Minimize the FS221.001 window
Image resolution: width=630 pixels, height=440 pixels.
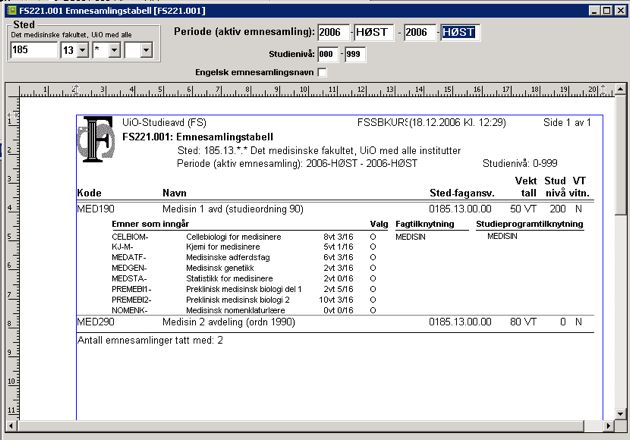click(595, 10)
